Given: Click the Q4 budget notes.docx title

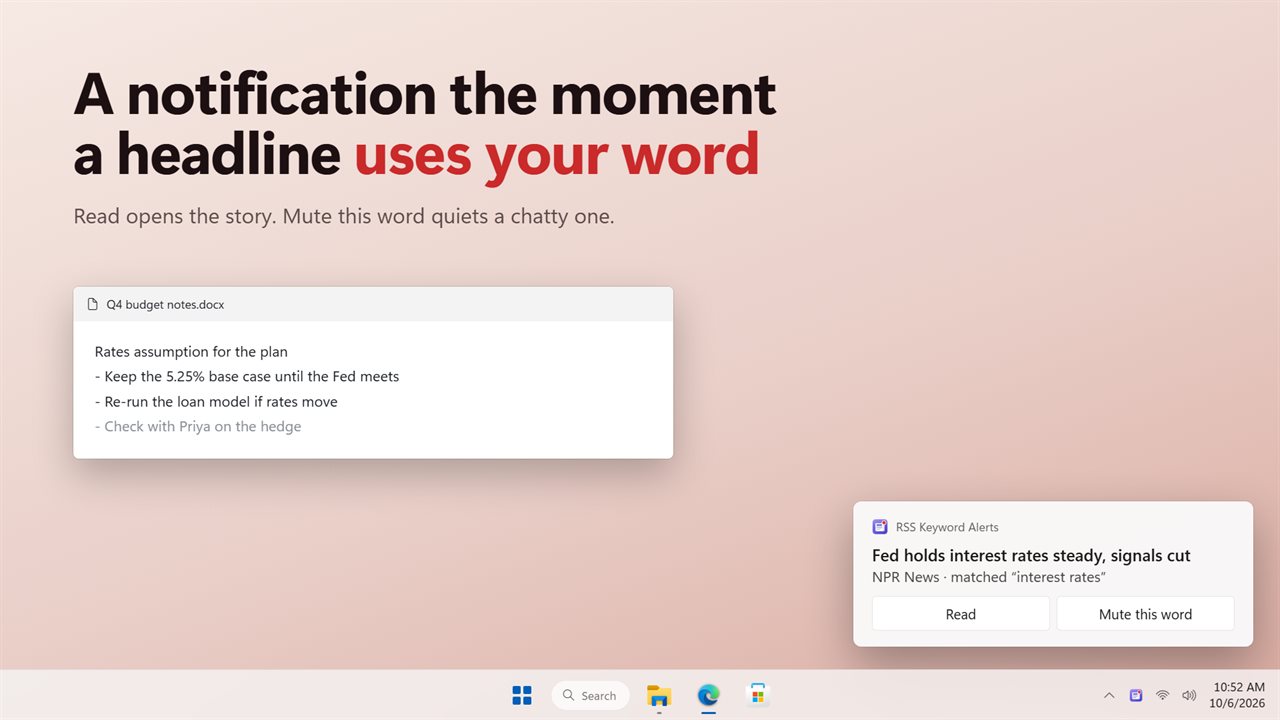Looking at the screenshot, I should (x=165, y=304).
